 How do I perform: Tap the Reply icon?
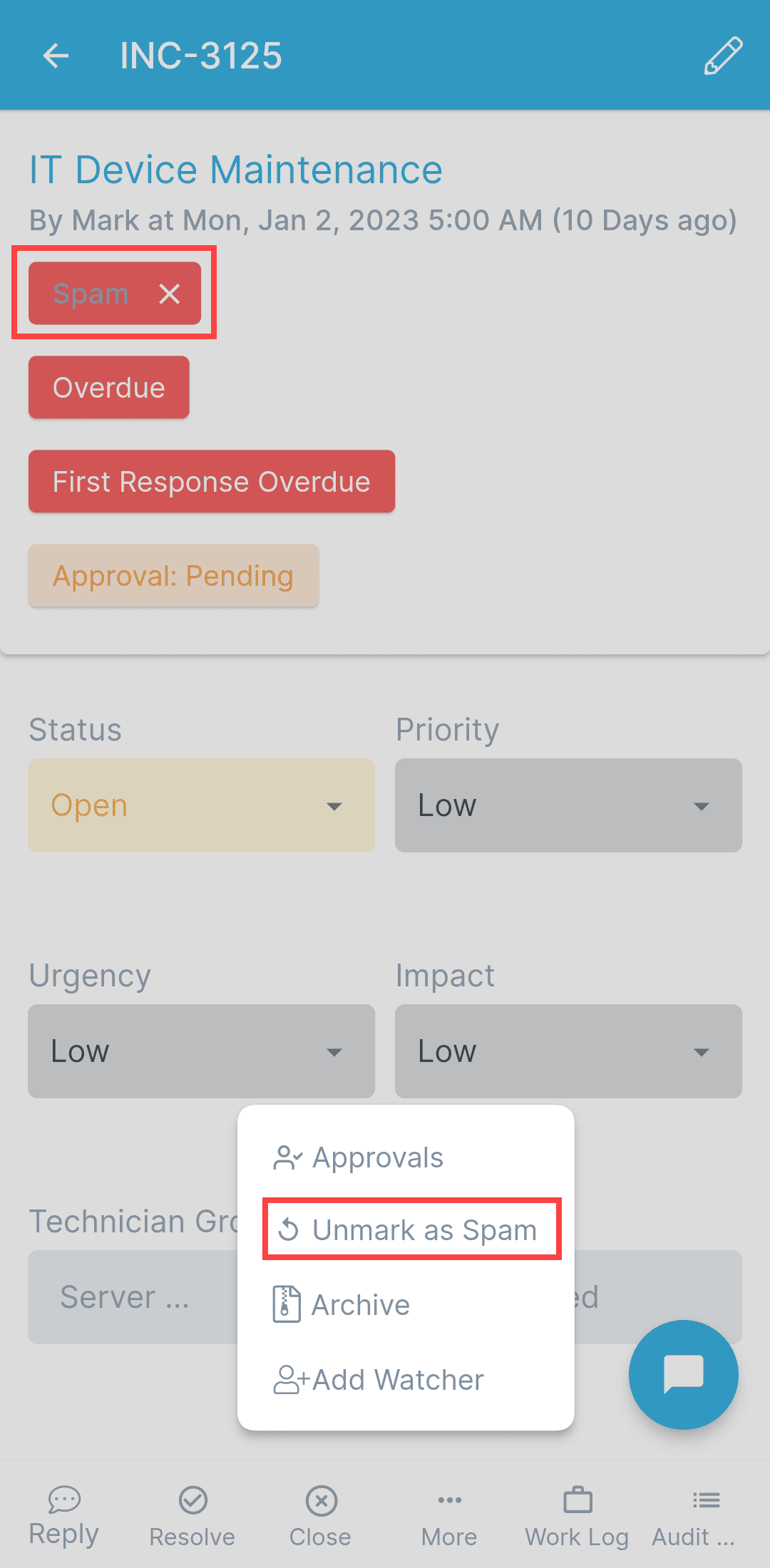(64, 1500)
